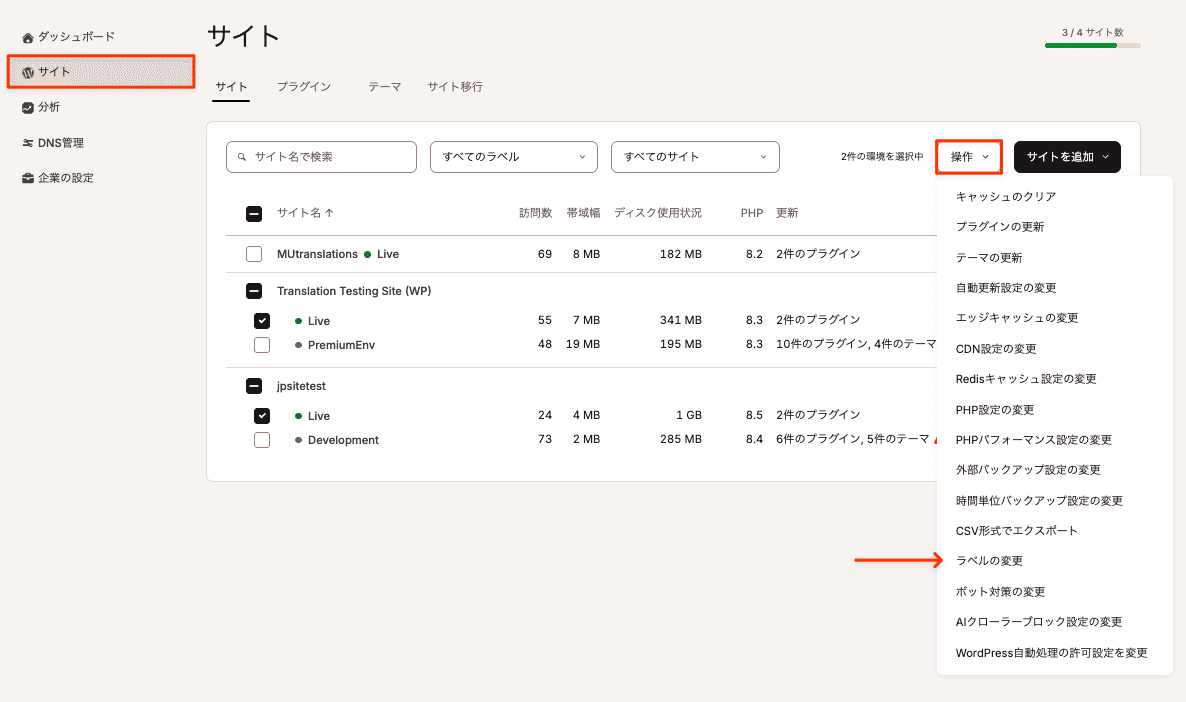
Task: Click the DNS管理 icon in sidebar
Action: 28,143
